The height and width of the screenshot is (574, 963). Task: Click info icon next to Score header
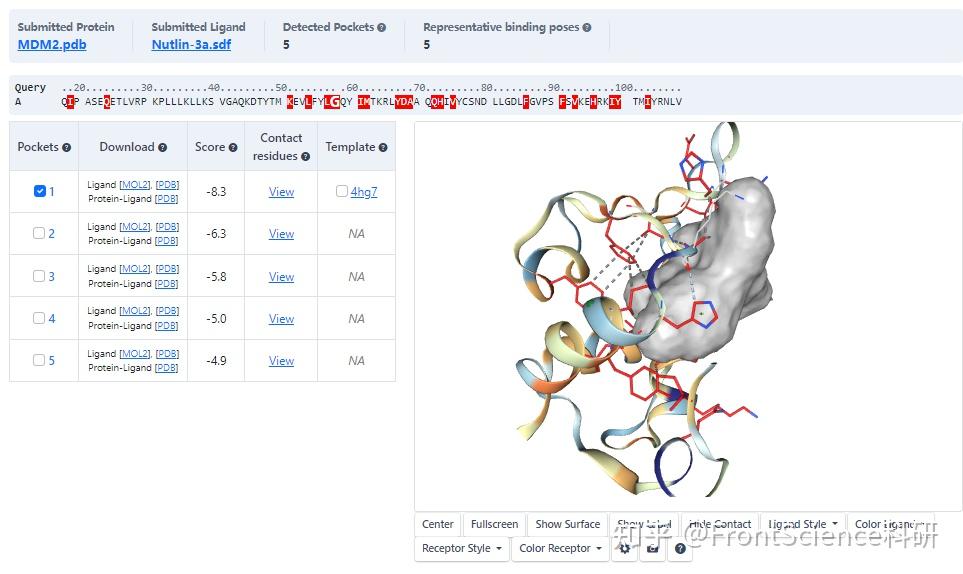(233, 147)
